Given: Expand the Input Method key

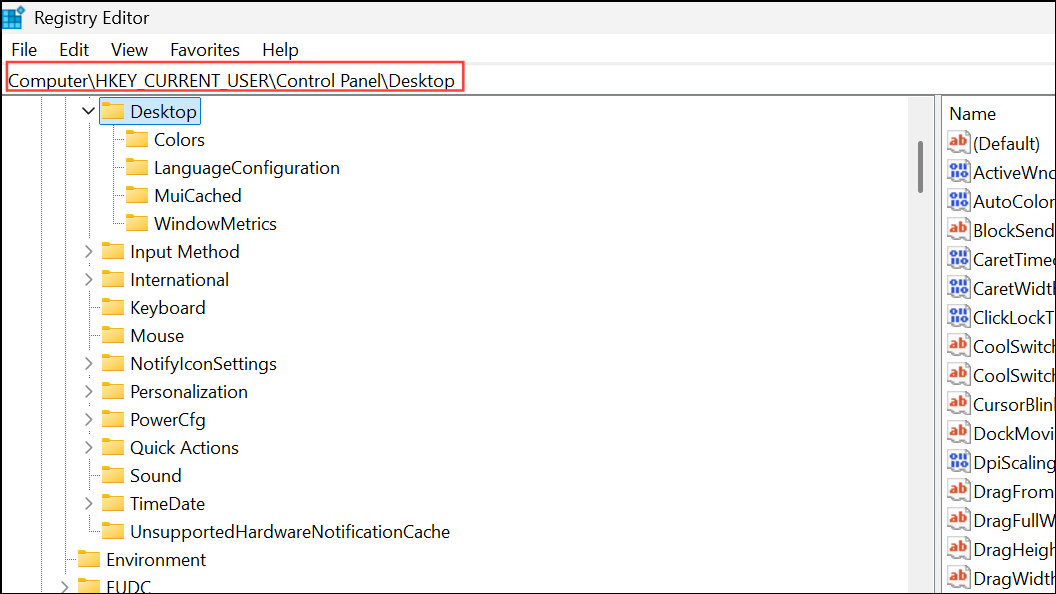Looking at the screenshot, I should pos(88,251).
